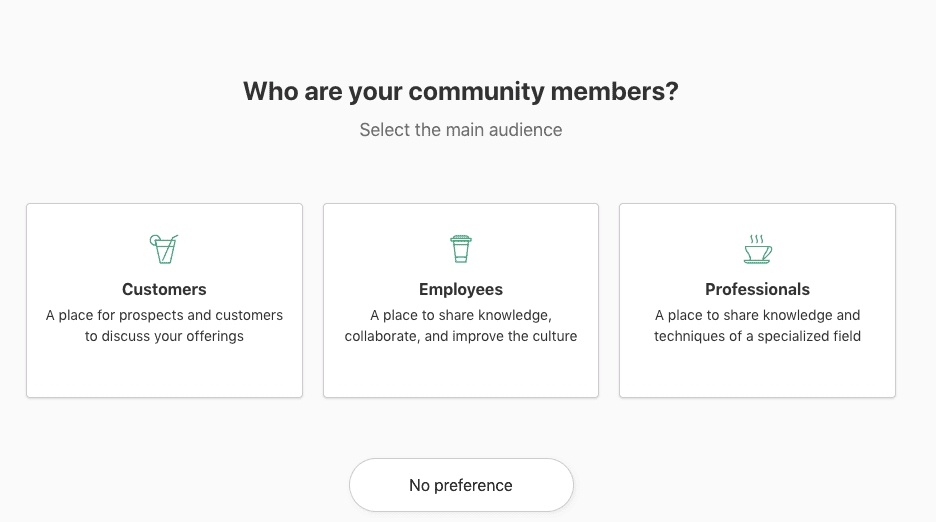Choose the takeaway coffee cup Employees icon
This screenshot has width=936, height=522.
(x=460, y=249)
